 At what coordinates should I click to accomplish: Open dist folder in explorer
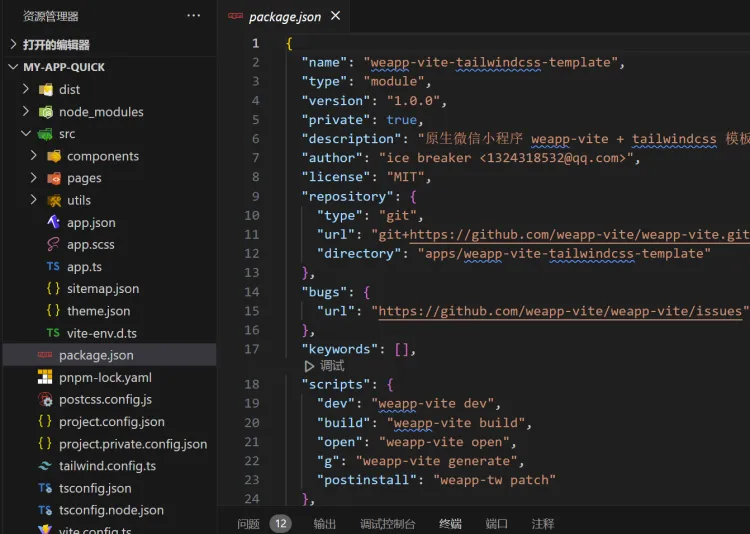click(69, 89)
